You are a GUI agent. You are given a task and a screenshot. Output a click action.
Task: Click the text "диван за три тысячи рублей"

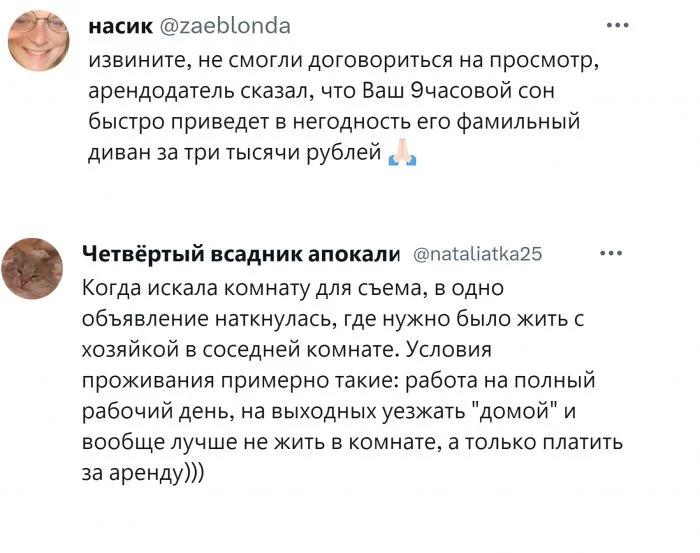point(231,154)
